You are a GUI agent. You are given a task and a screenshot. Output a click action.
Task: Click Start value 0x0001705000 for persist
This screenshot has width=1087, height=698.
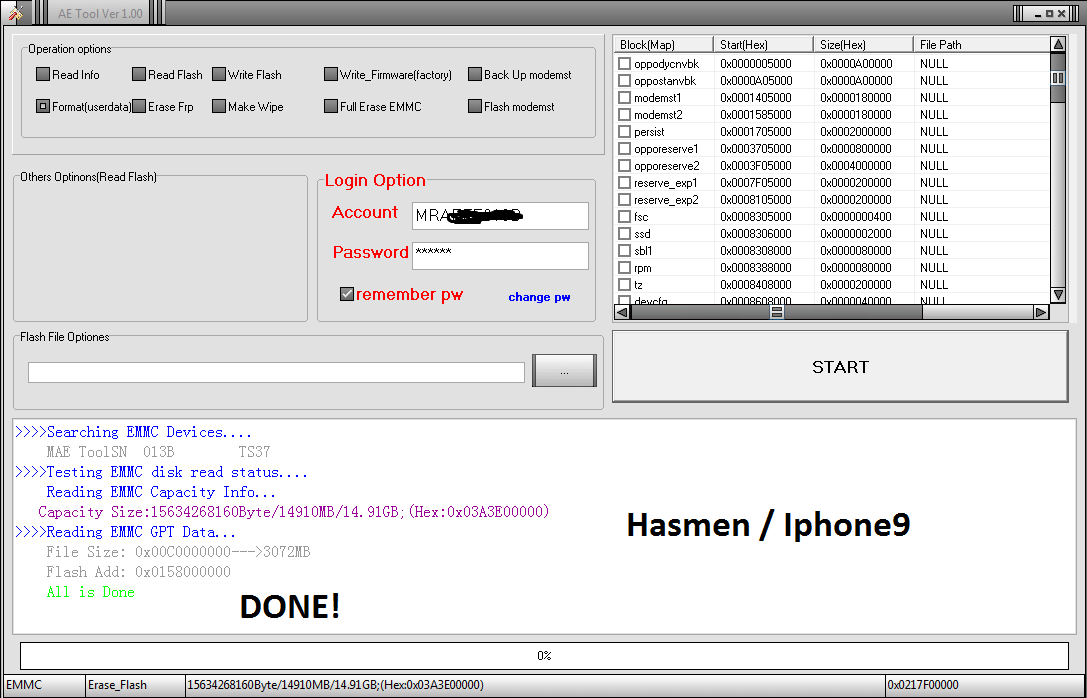[x=756, y=132]
